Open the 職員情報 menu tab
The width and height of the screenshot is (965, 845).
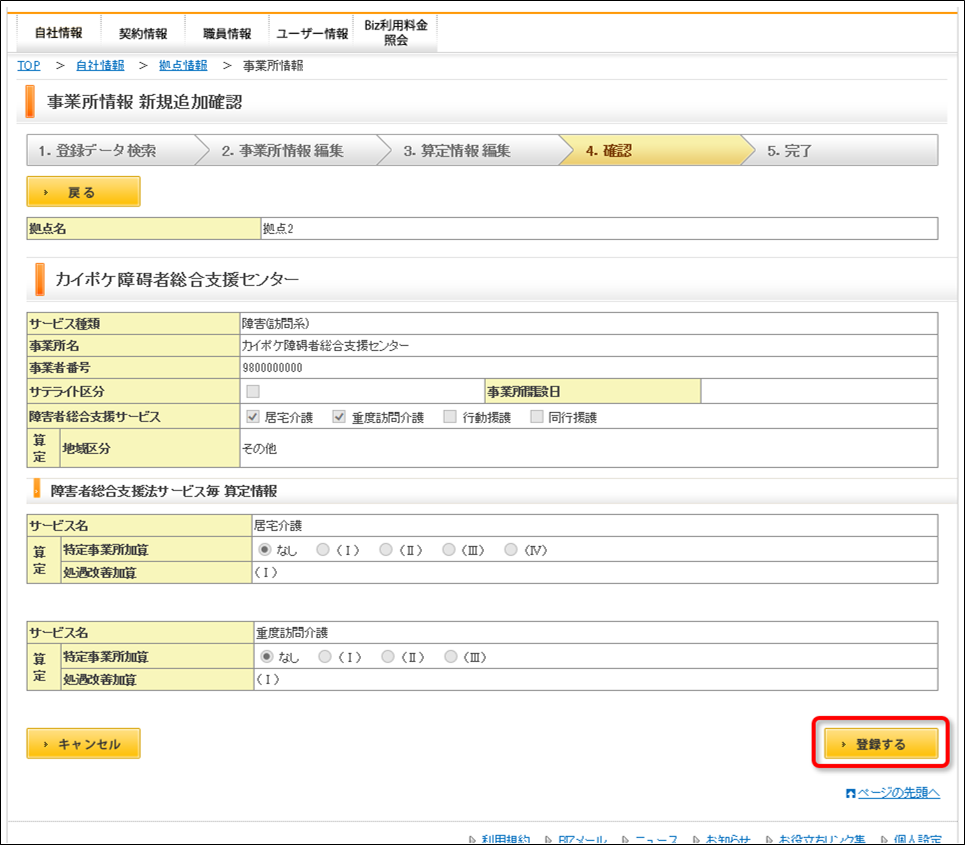tap(227, 33)
